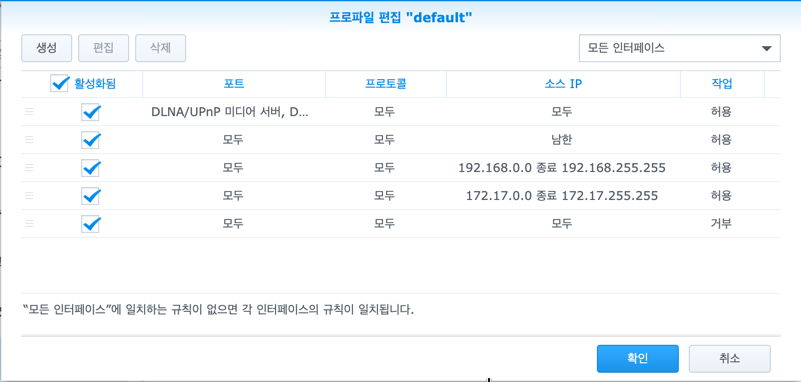The image size is (801, 382).
Task: Disable the final 거부 rule checkbox
Action: (x=90, y=224)
